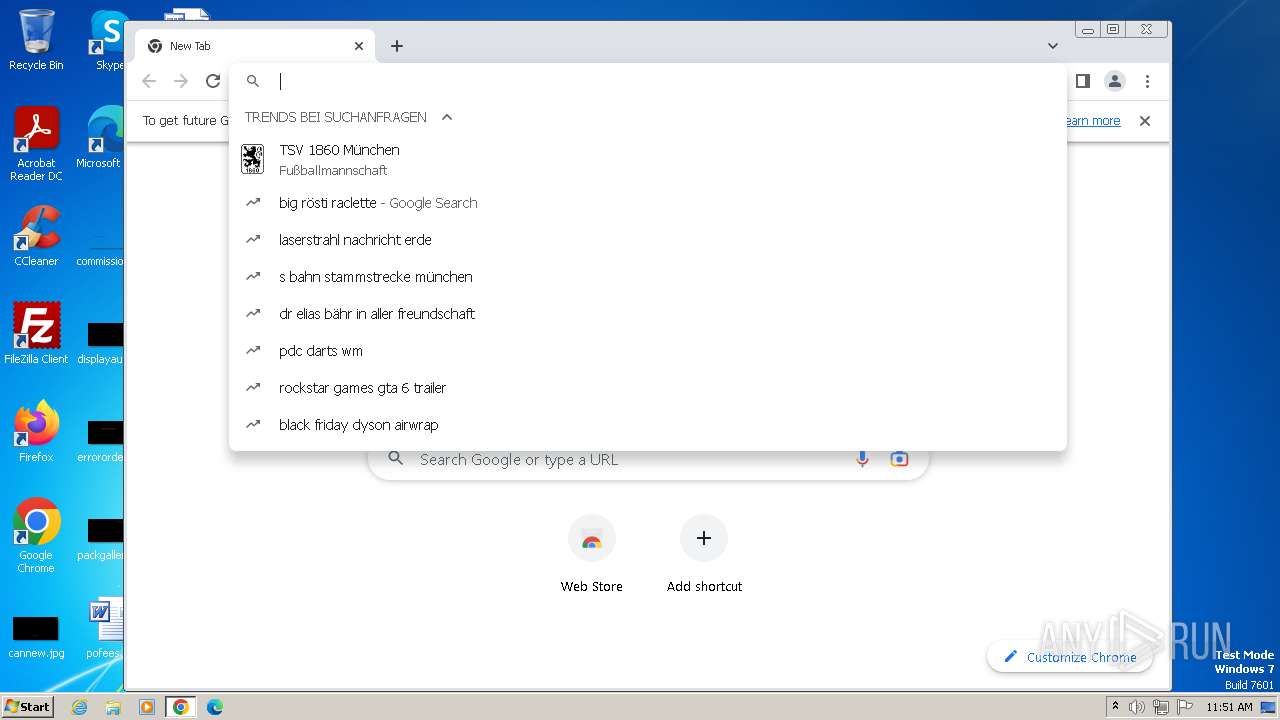
Task: Open File Explorer in the taskbar
Action: pyautogui.click(x=113, y=707)
